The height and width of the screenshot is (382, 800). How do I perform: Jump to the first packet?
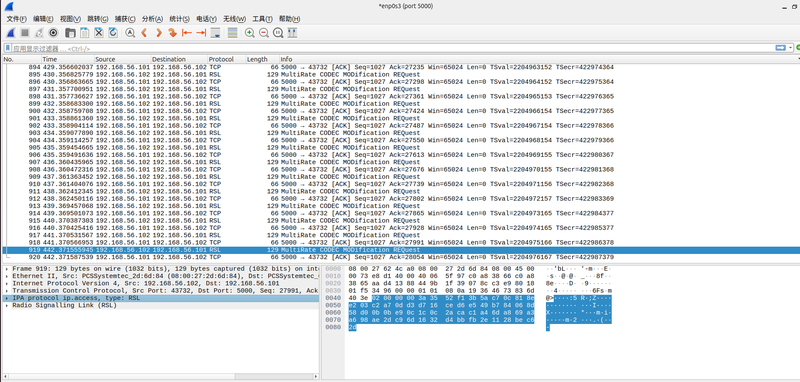[187, 33]
